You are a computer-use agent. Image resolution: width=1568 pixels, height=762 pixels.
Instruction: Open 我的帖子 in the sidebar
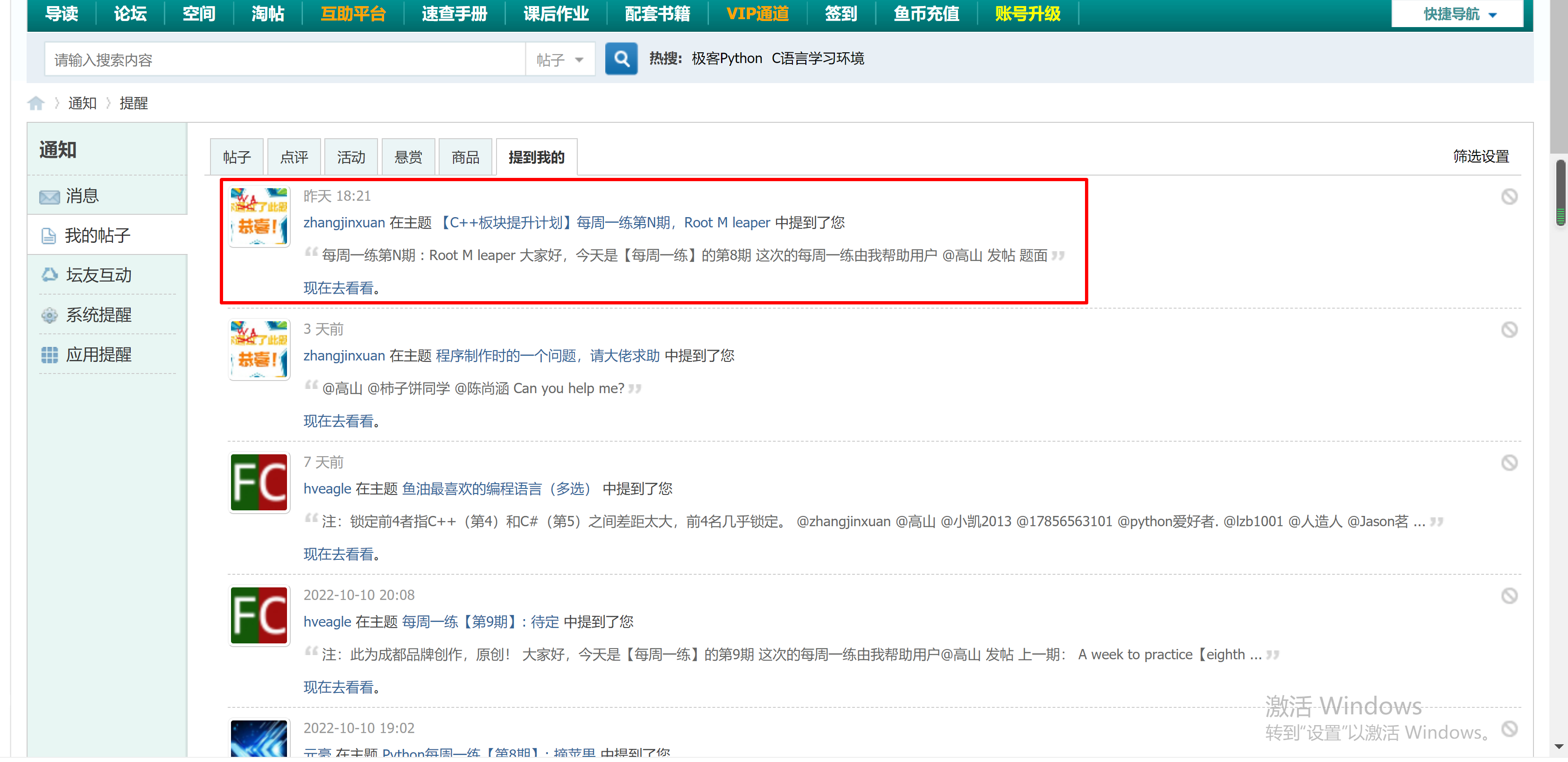107,235
